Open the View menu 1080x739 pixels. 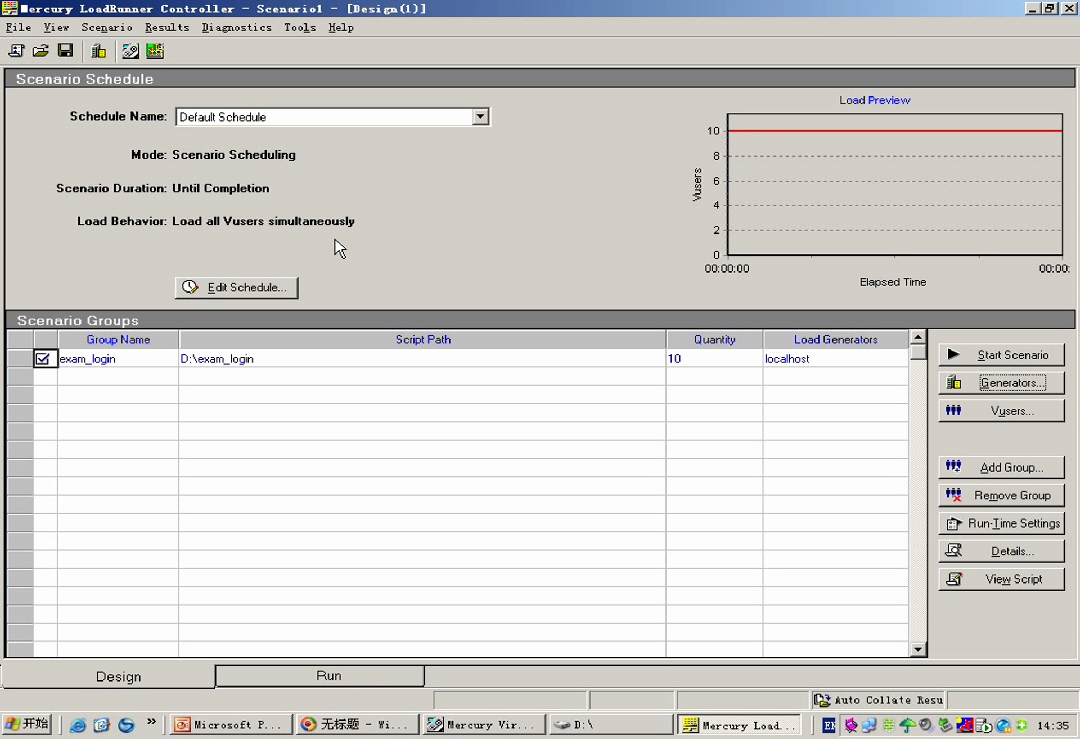(x=56, y=28)
